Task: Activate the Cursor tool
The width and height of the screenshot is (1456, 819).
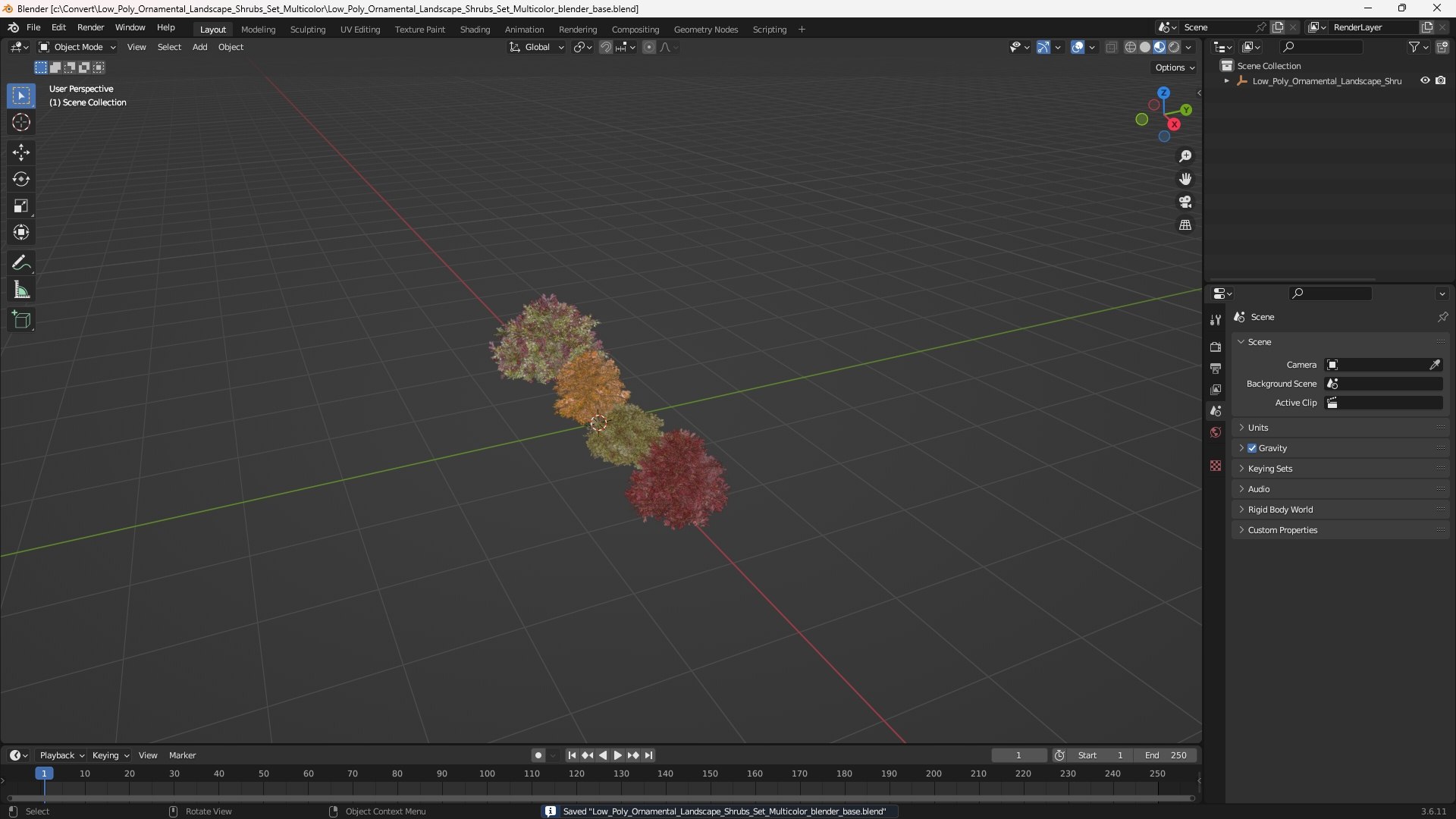Action: [21, 122]
